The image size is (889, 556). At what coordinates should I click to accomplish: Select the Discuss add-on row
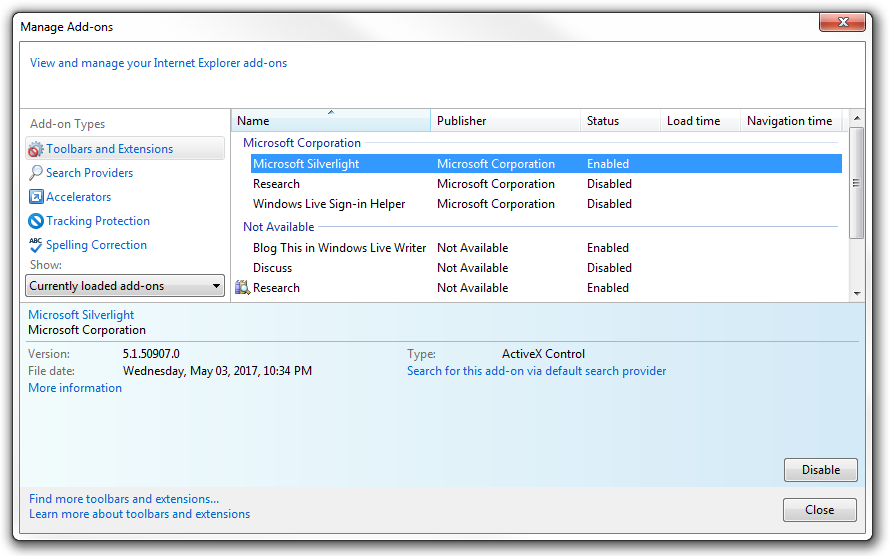click(546, 268)
